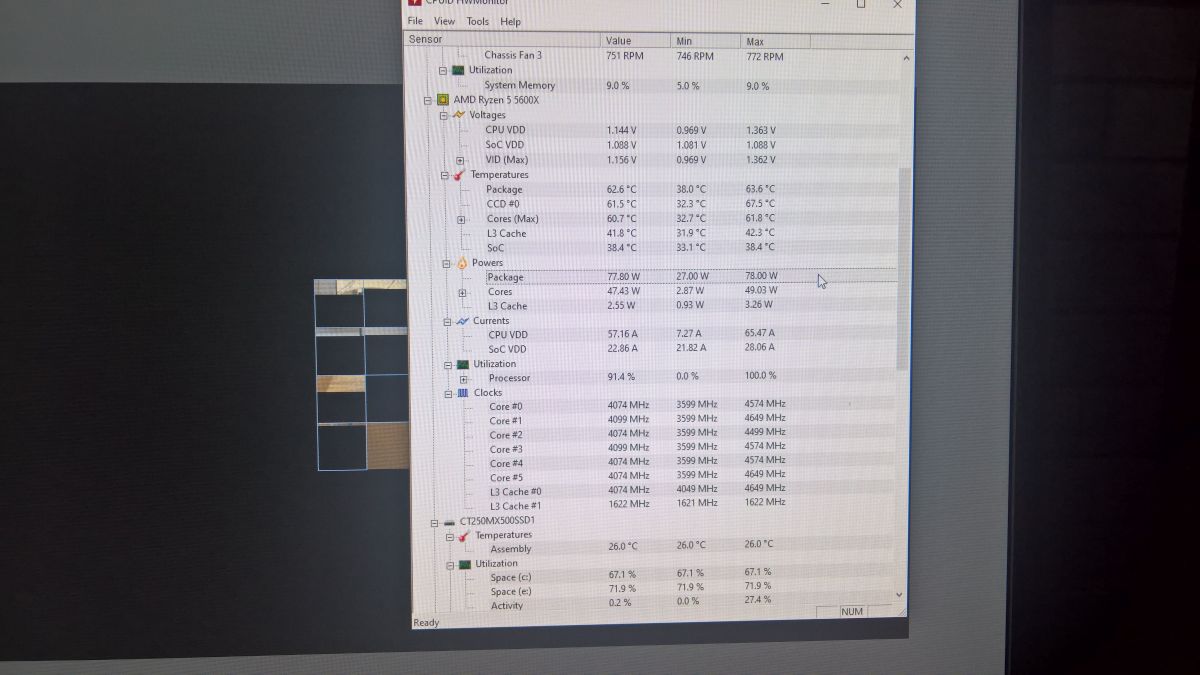This screenshot has height=675, width=1200.
Task: Click the Utilization icon above Space (c:)
Action: (463, 564)
